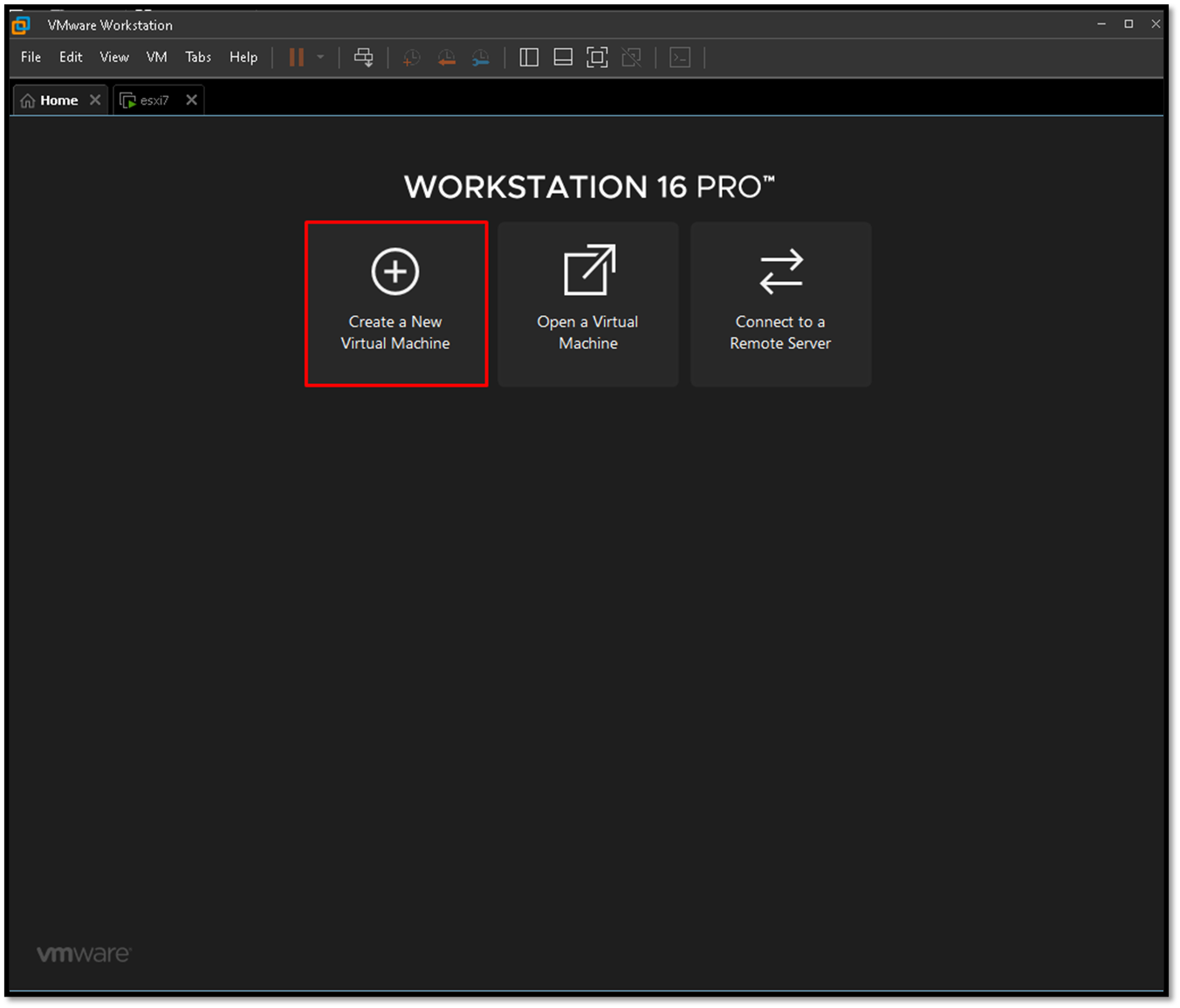
Task: Click the VMware Workstation title bar logo
Action: tap(19, 24)
